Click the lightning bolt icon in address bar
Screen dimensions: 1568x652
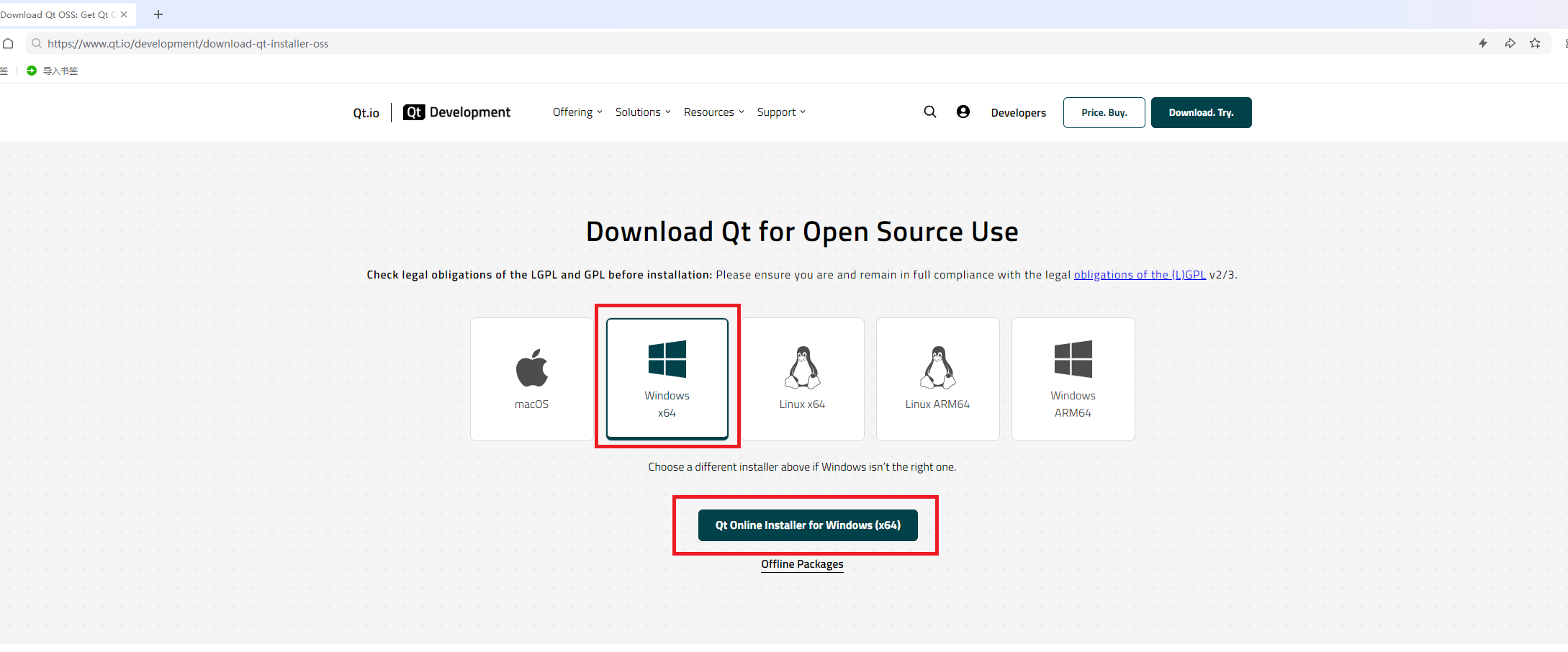click(1483, 43)
